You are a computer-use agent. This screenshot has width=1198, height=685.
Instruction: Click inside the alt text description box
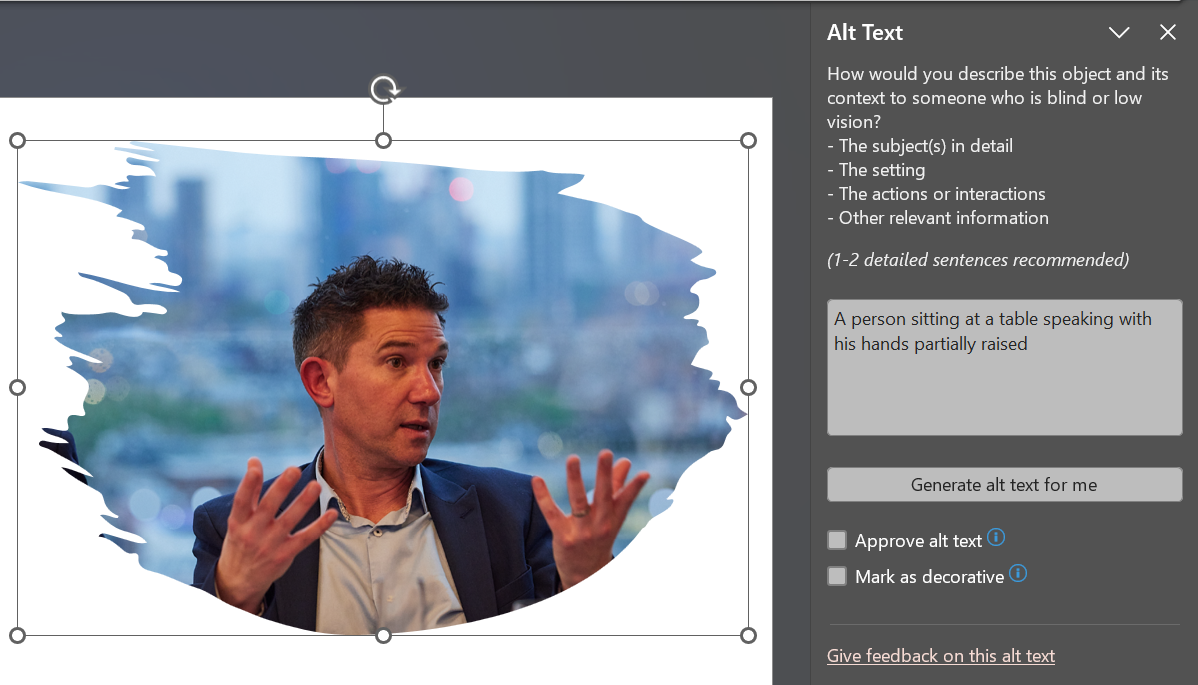[1004, 367]
